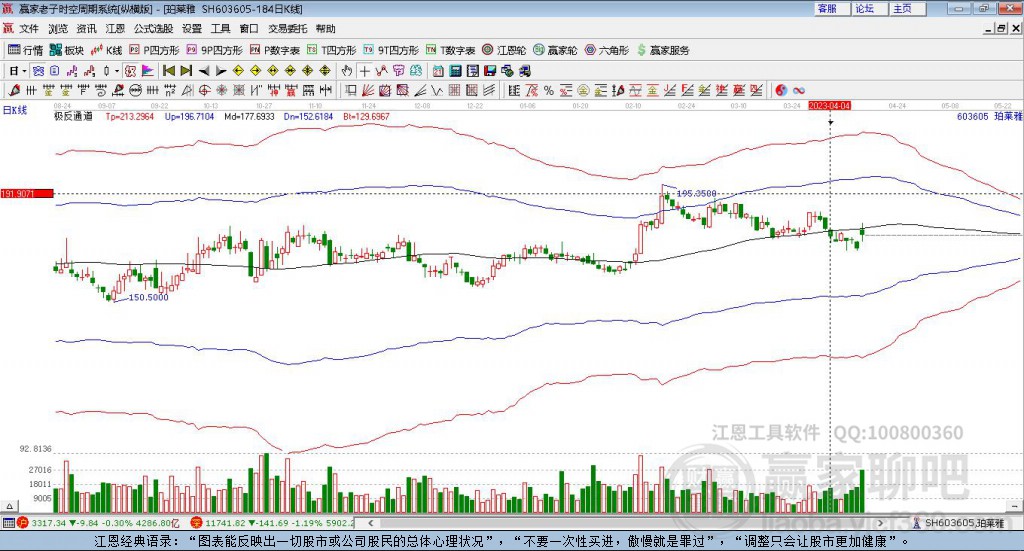Click the Tp=213.2964 indicator value
This screenshot has height=551, width=1024.
(x=130, y=116)
